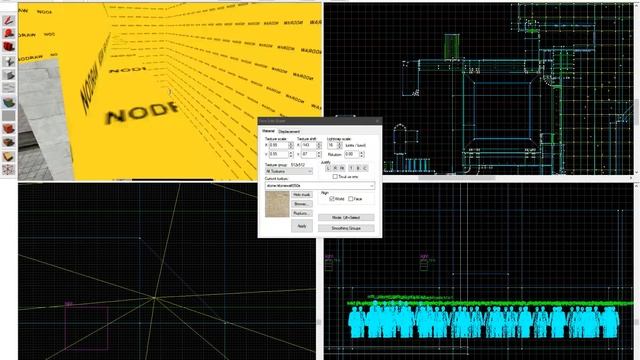Close the Face Edit Sheet dialog

378,121
